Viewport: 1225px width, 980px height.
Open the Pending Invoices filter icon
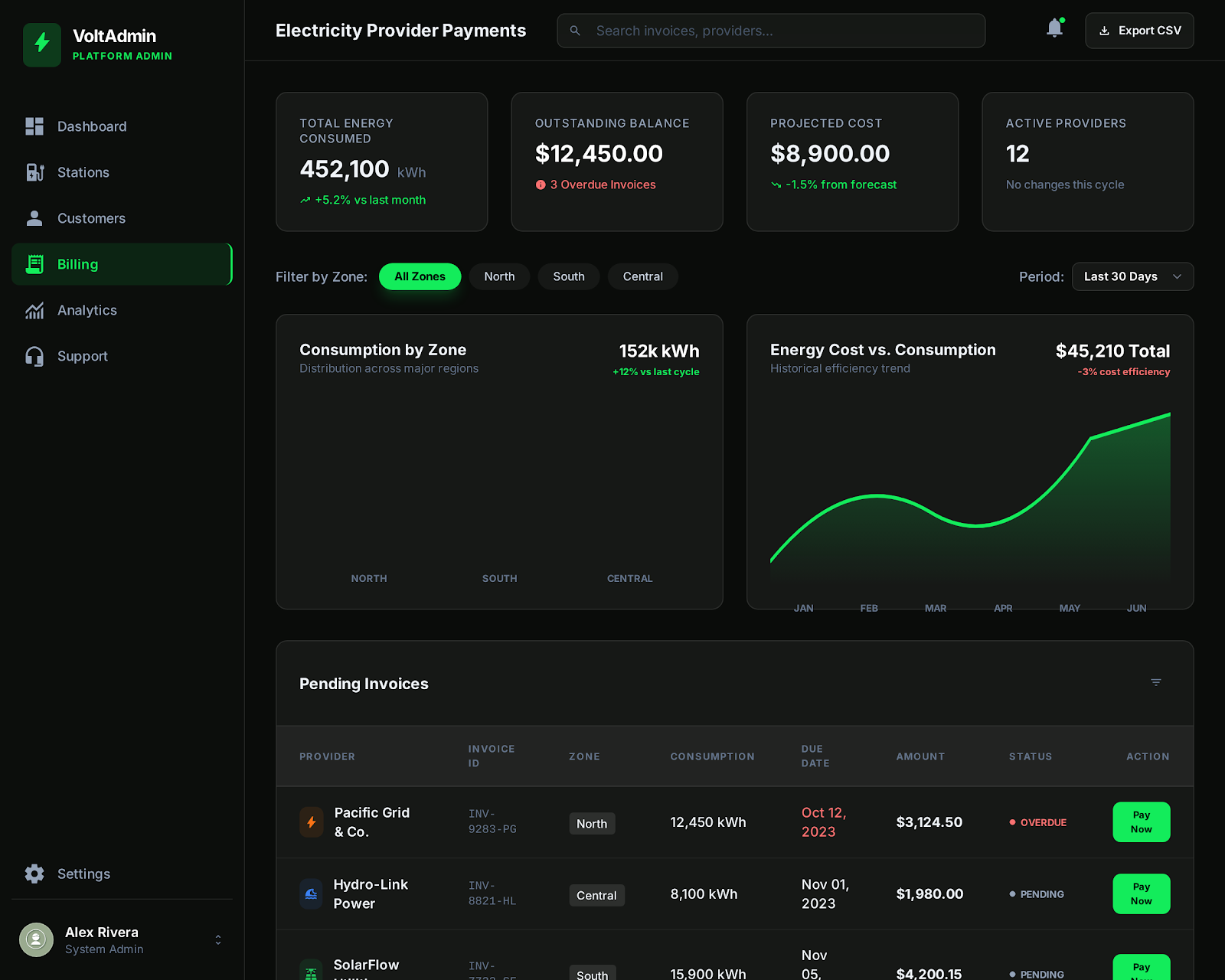(x=1155, y=682)
